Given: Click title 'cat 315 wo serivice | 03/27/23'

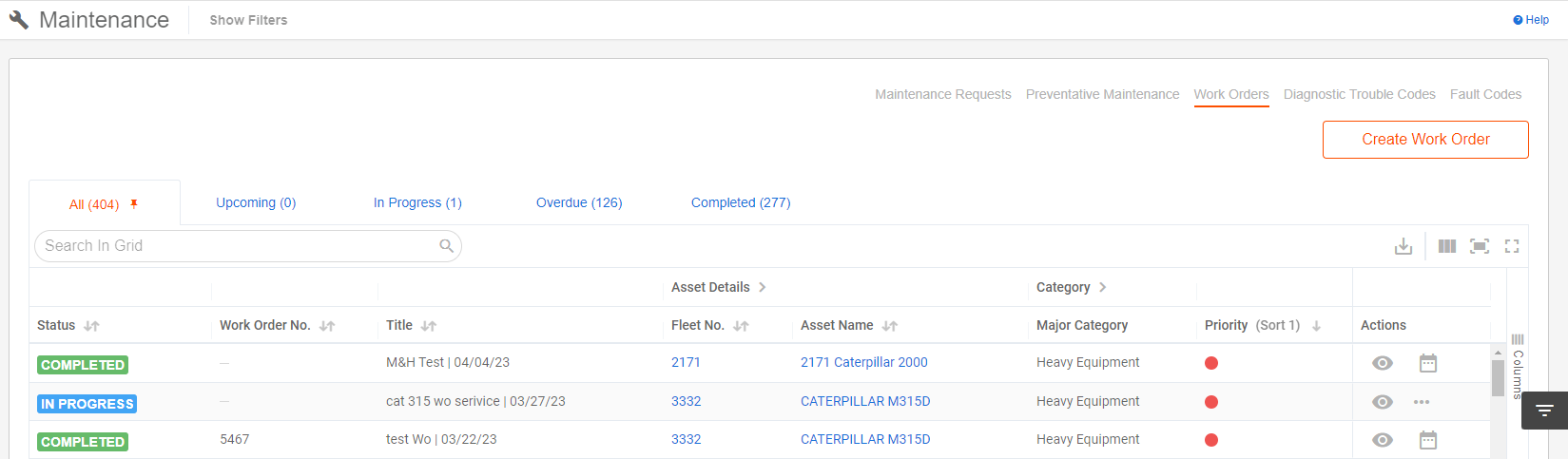Looking at the screenshot, I should pos(475,401).
